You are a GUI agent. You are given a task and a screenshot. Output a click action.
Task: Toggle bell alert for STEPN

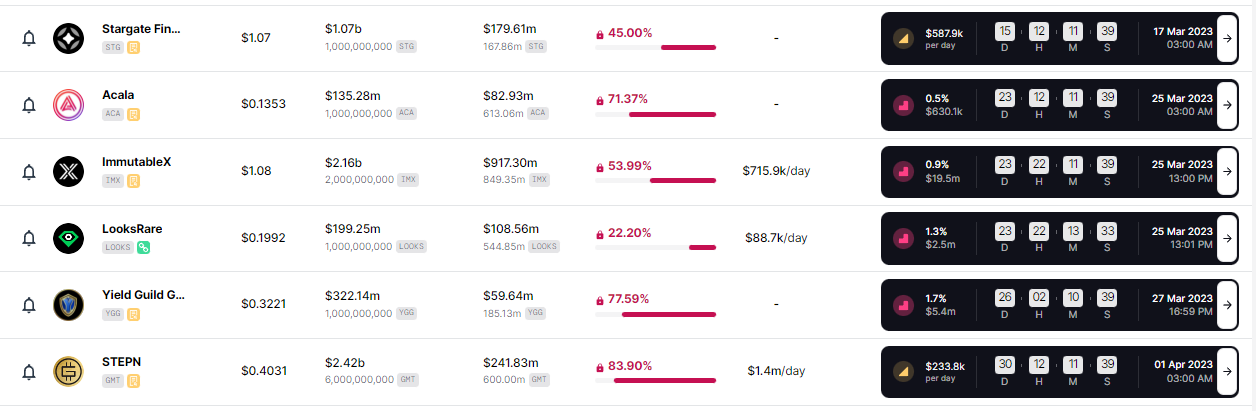(29, 371)
